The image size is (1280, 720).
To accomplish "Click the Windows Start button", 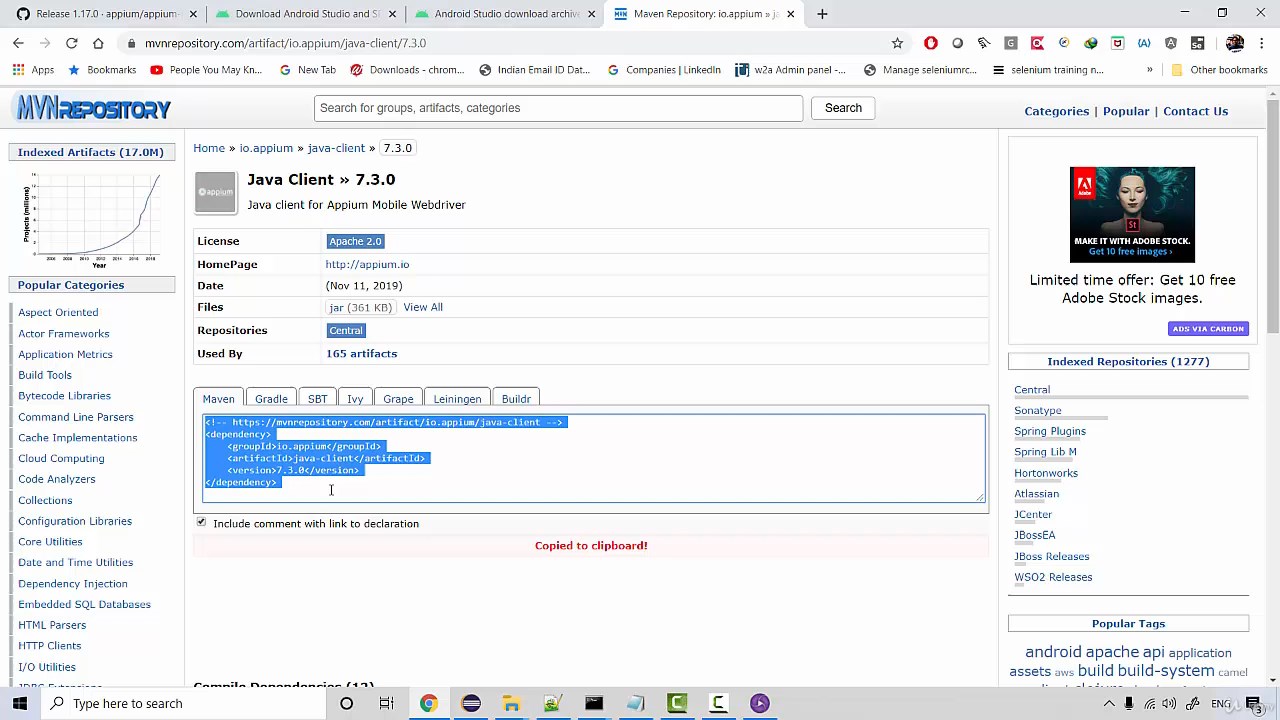I will (20, 703).
